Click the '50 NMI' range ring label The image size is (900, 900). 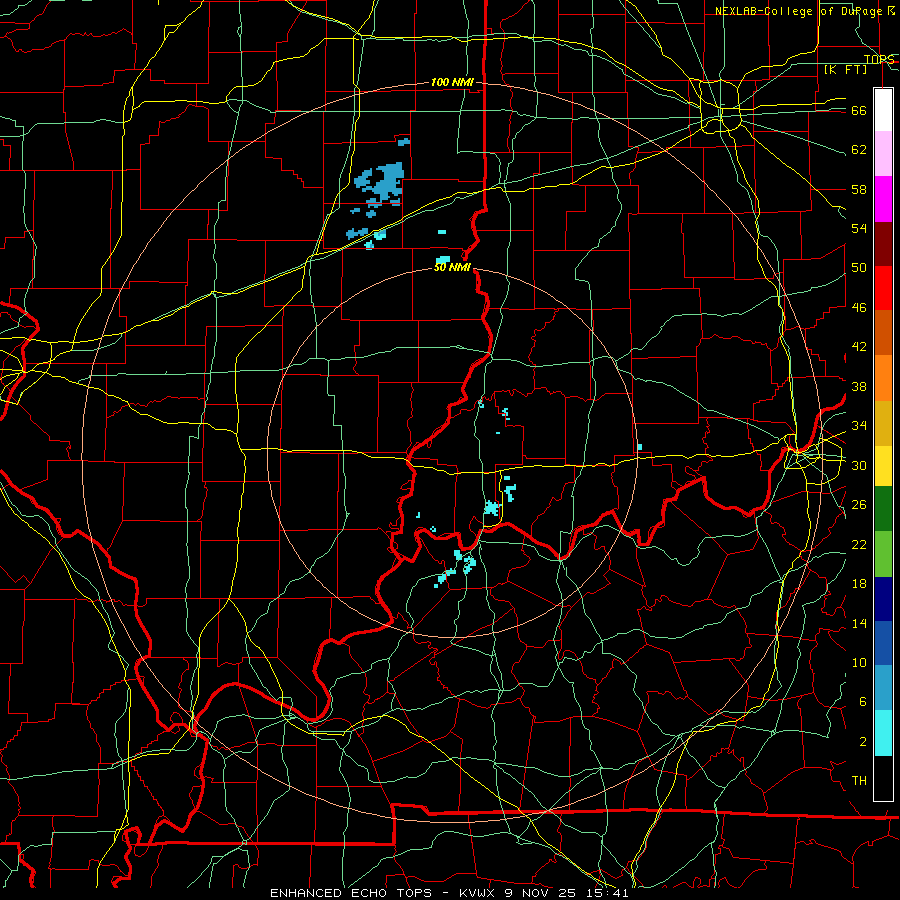click(x=452, y=267)
